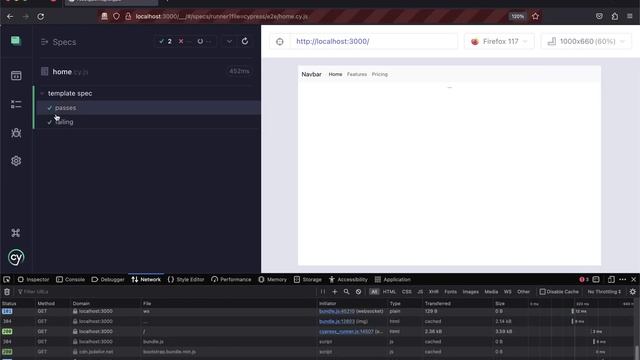
Task: Rerun all tests with the refresh icon
Action: (245, 41)
